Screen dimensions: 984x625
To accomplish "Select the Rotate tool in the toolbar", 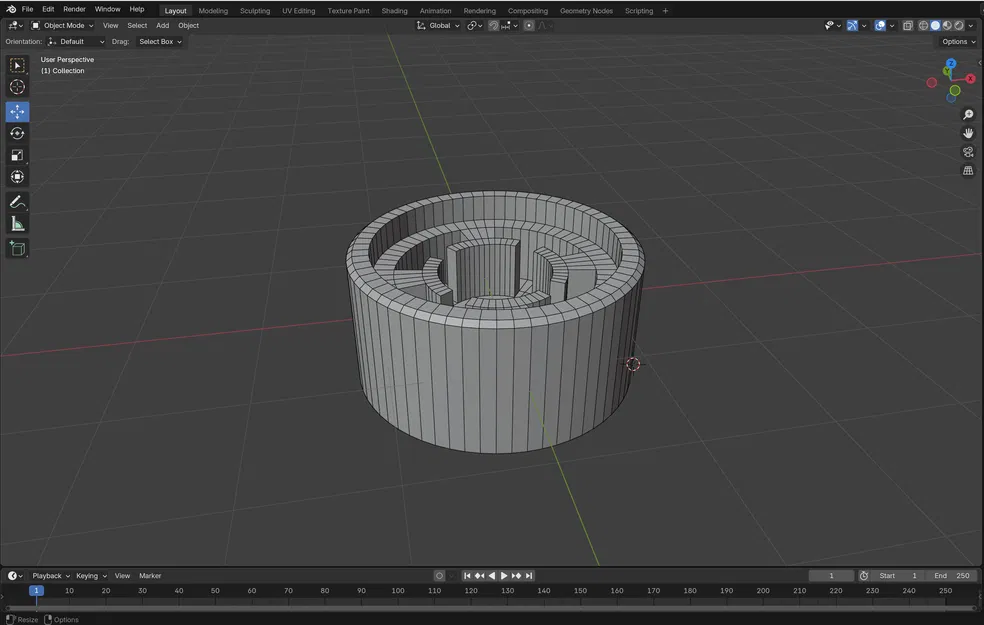I will click(x=17, y=133).
